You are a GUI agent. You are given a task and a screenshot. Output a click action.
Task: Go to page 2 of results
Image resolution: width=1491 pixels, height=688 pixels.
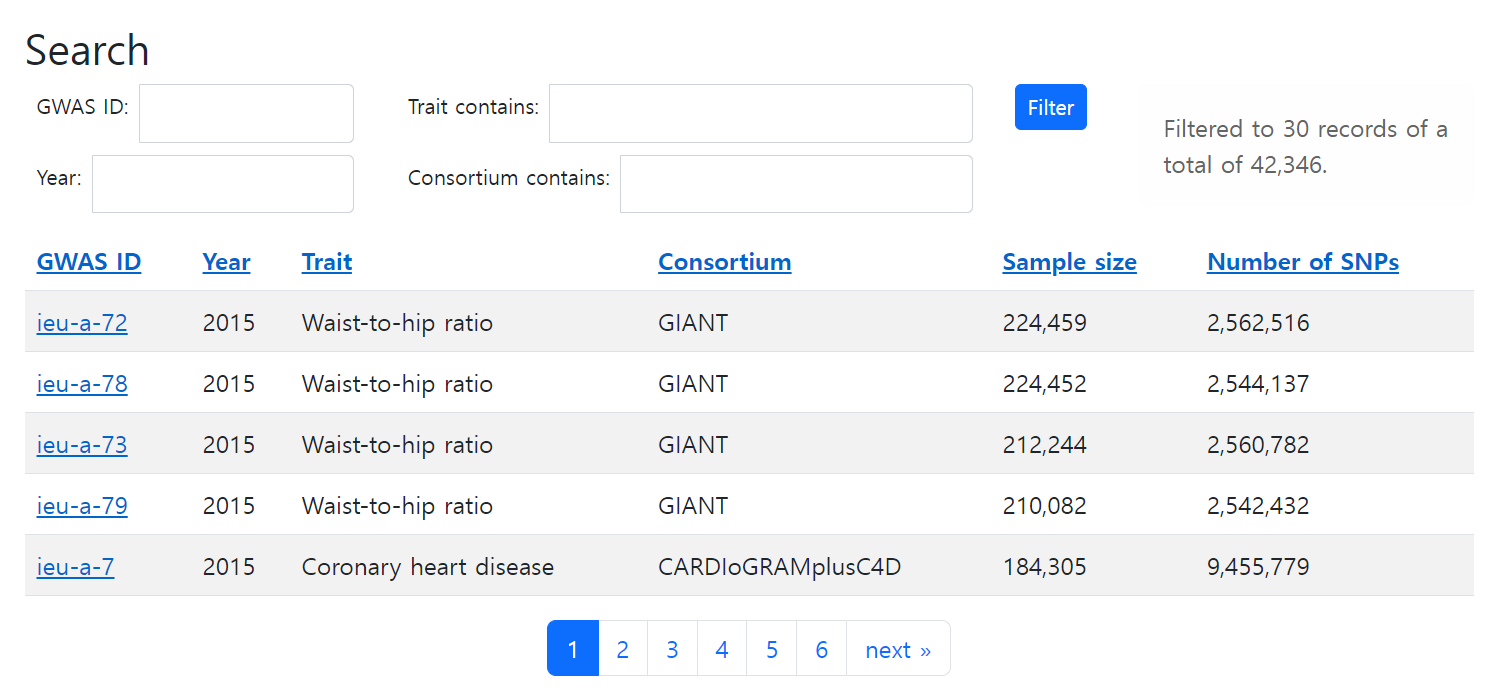(x=622, y=648)
